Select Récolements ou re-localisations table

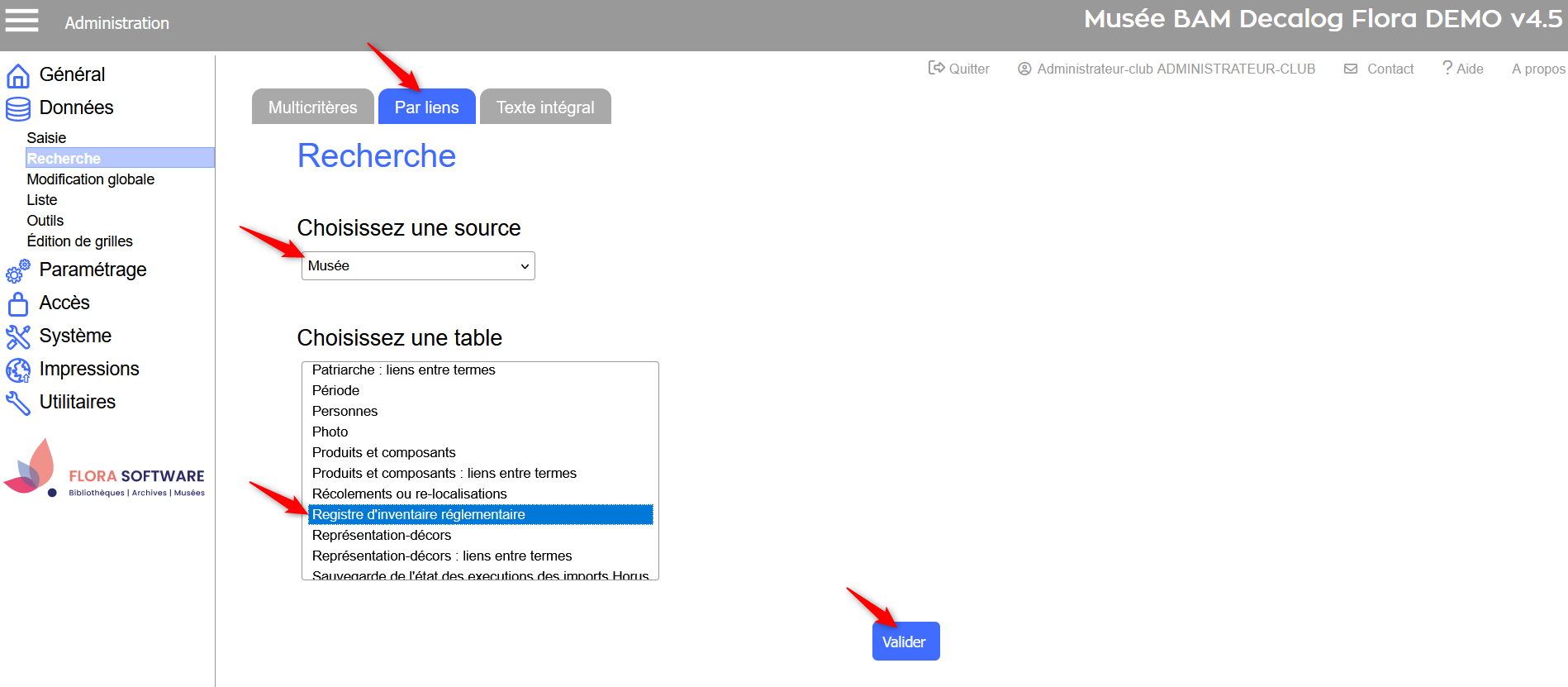tap(409, 494)
